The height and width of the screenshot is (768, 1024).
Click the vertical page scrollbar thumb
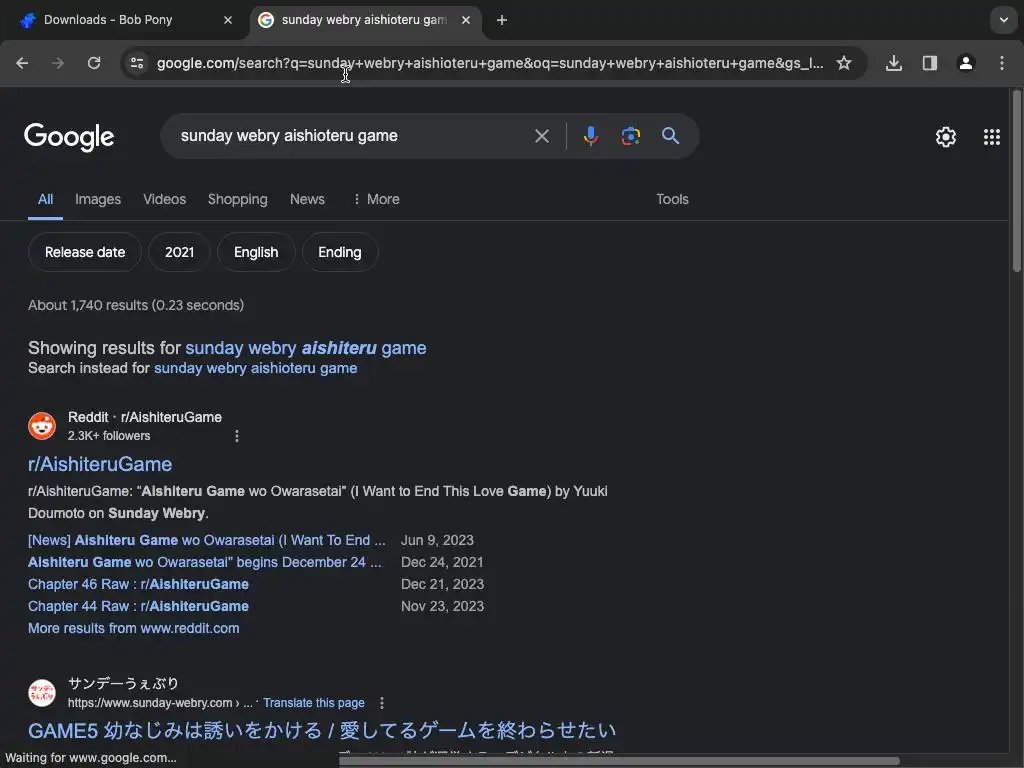[1017, 181]
